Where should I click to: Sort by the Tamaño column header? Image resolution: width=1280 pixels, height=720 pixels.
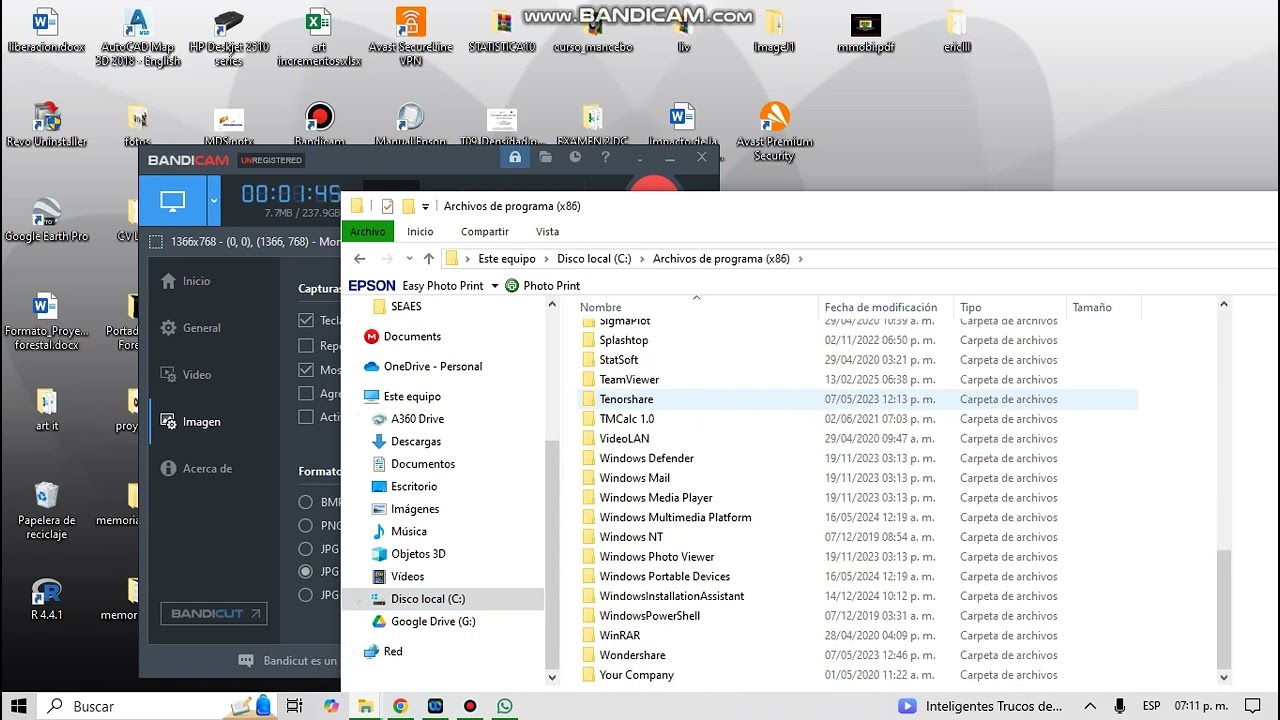(x=1104, y=307)
